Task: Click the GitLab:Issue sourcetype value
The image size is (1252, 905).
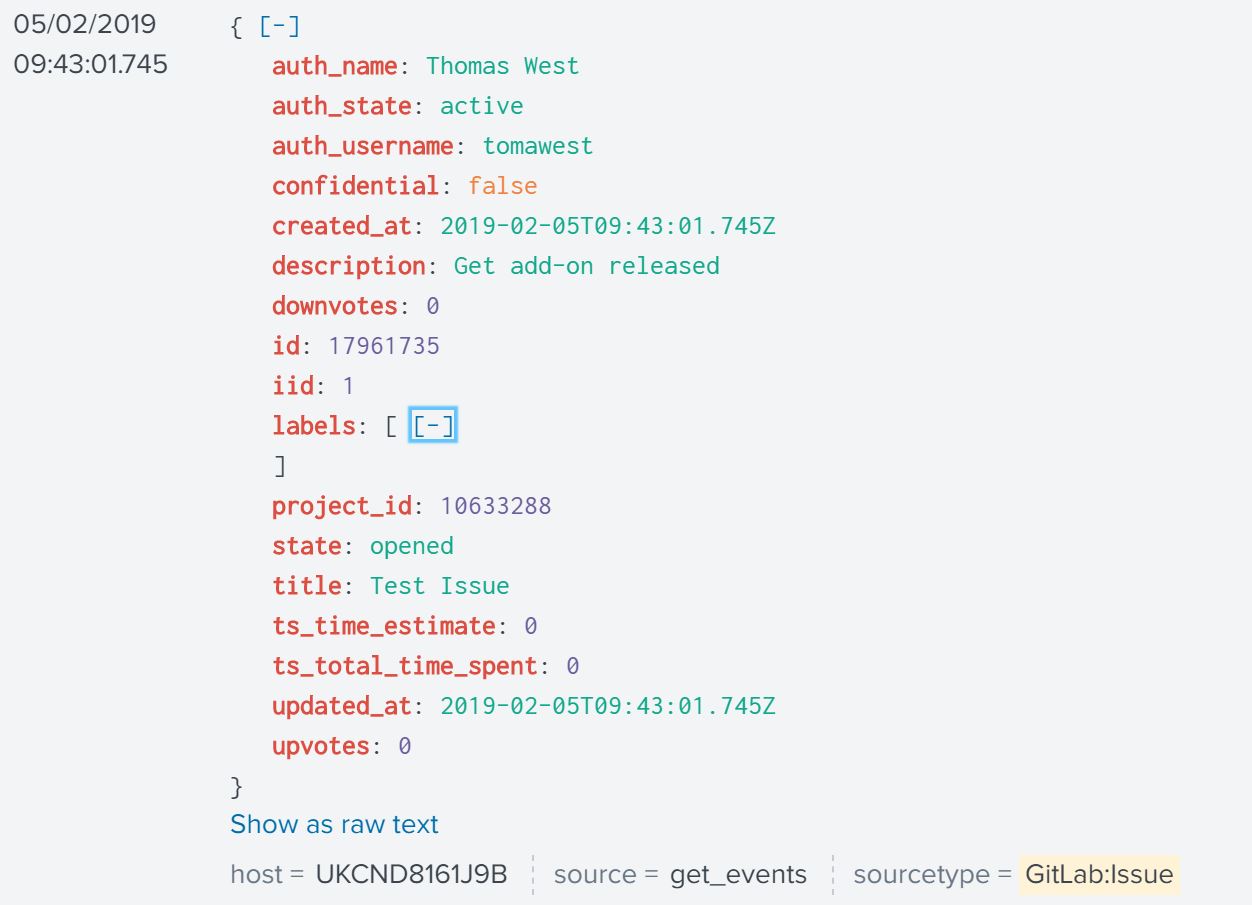Action: [x=1099, y=875]
